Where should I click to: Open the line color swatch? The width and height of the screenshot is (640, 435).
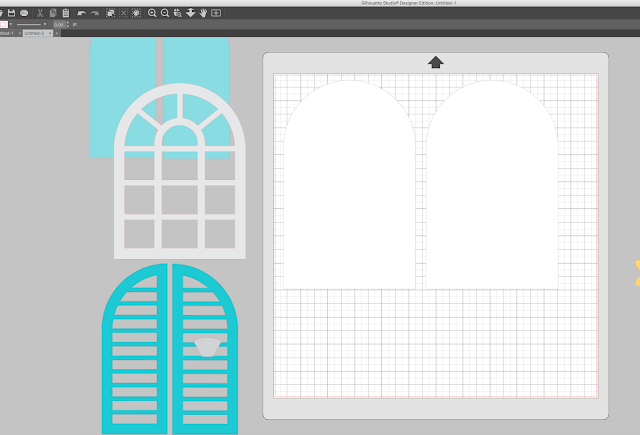coord(3,24)
